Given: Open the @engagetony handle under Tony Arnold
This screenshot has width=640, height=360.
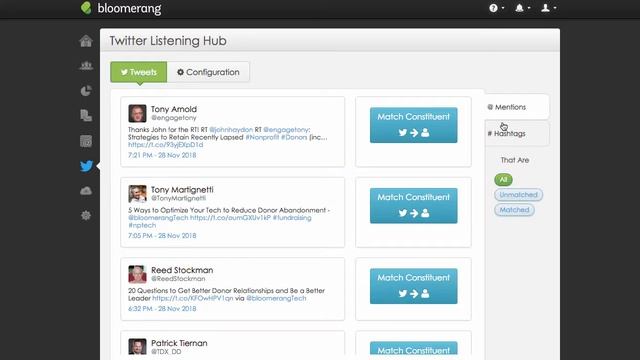Looking at the screenshot, I should (x=174, y=118).
